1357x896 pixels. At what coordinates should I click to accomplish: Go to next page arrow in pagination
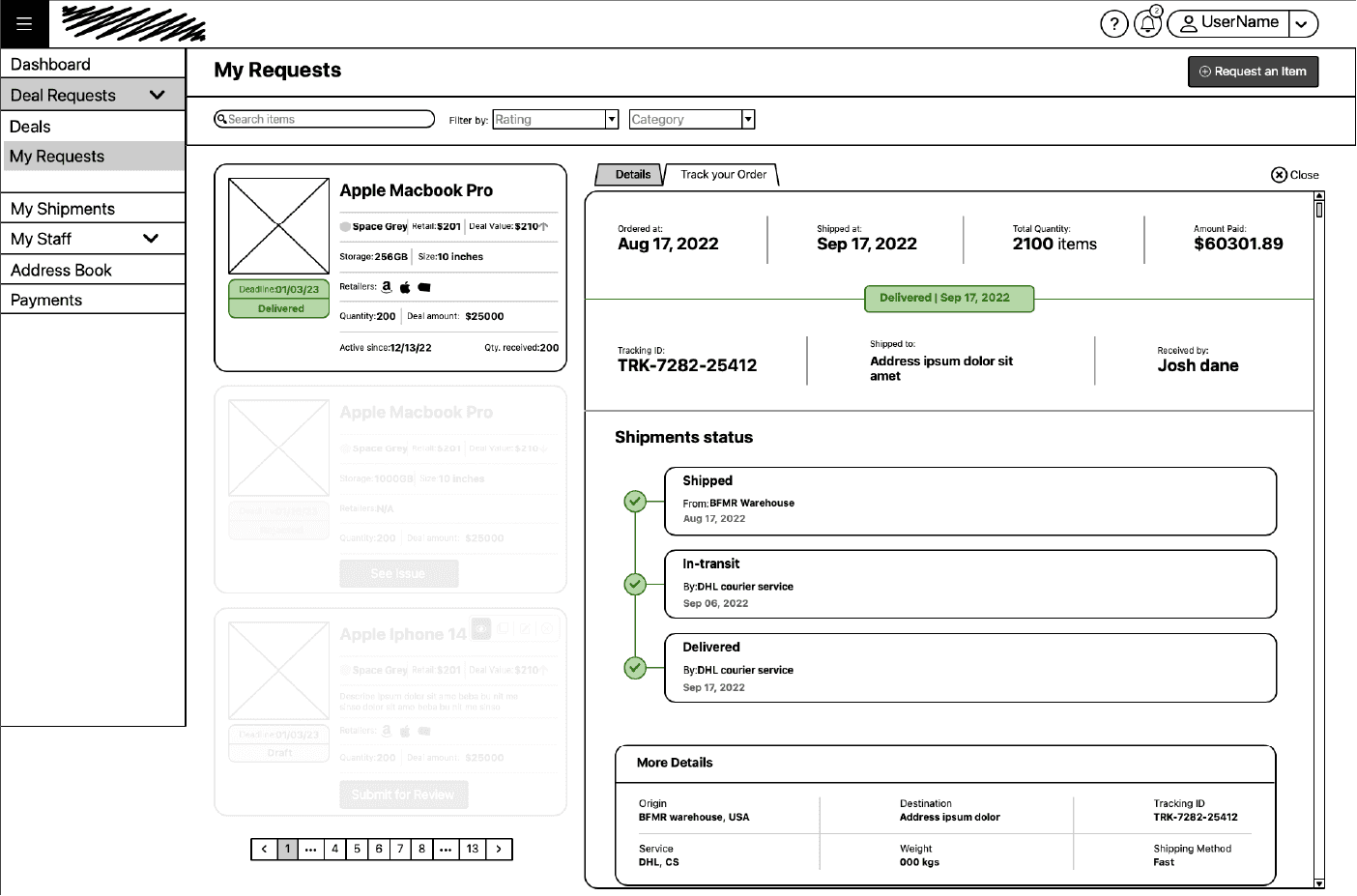tap(499, 850)
